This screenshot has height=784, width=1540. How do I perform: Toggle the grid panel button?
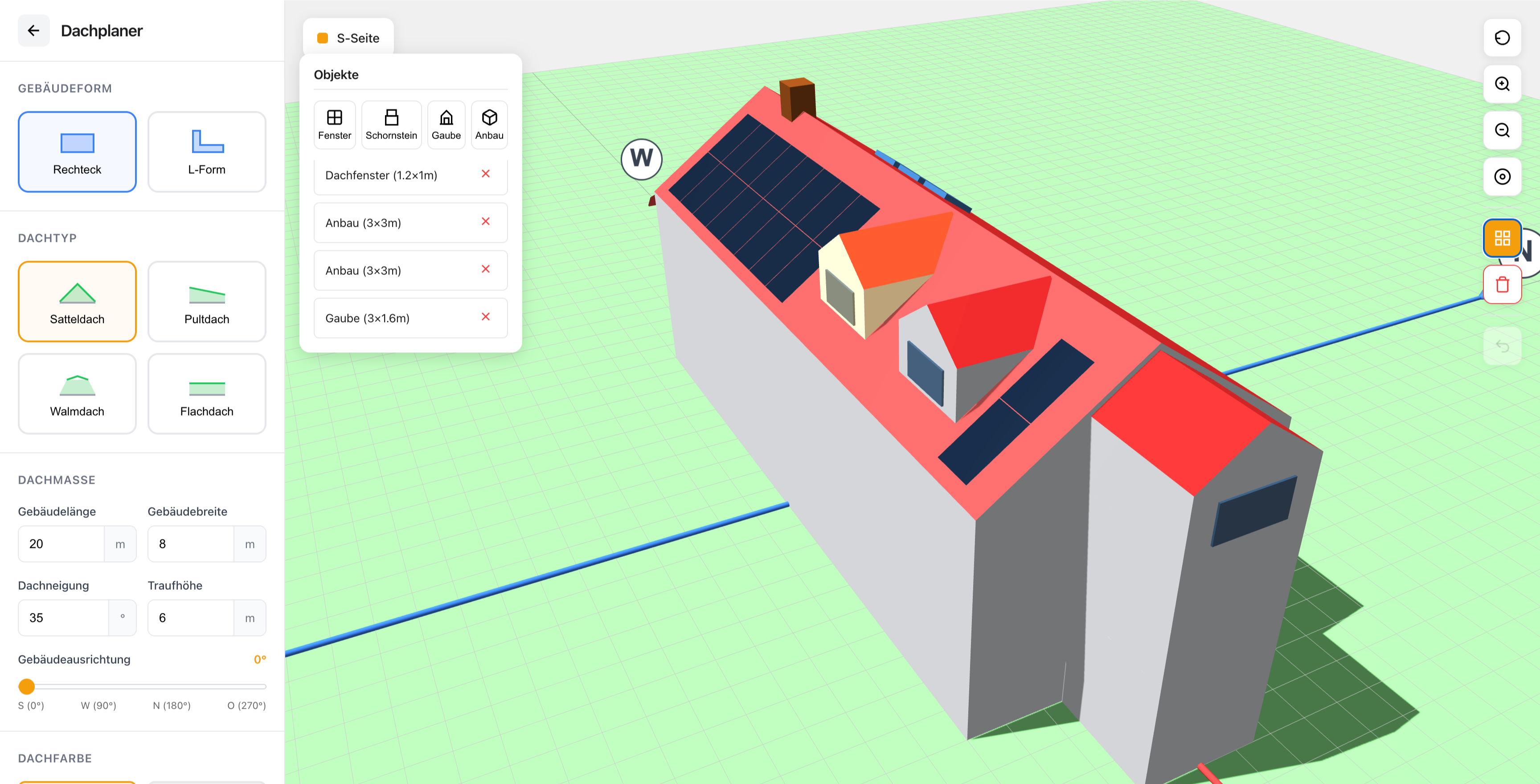1502,237
